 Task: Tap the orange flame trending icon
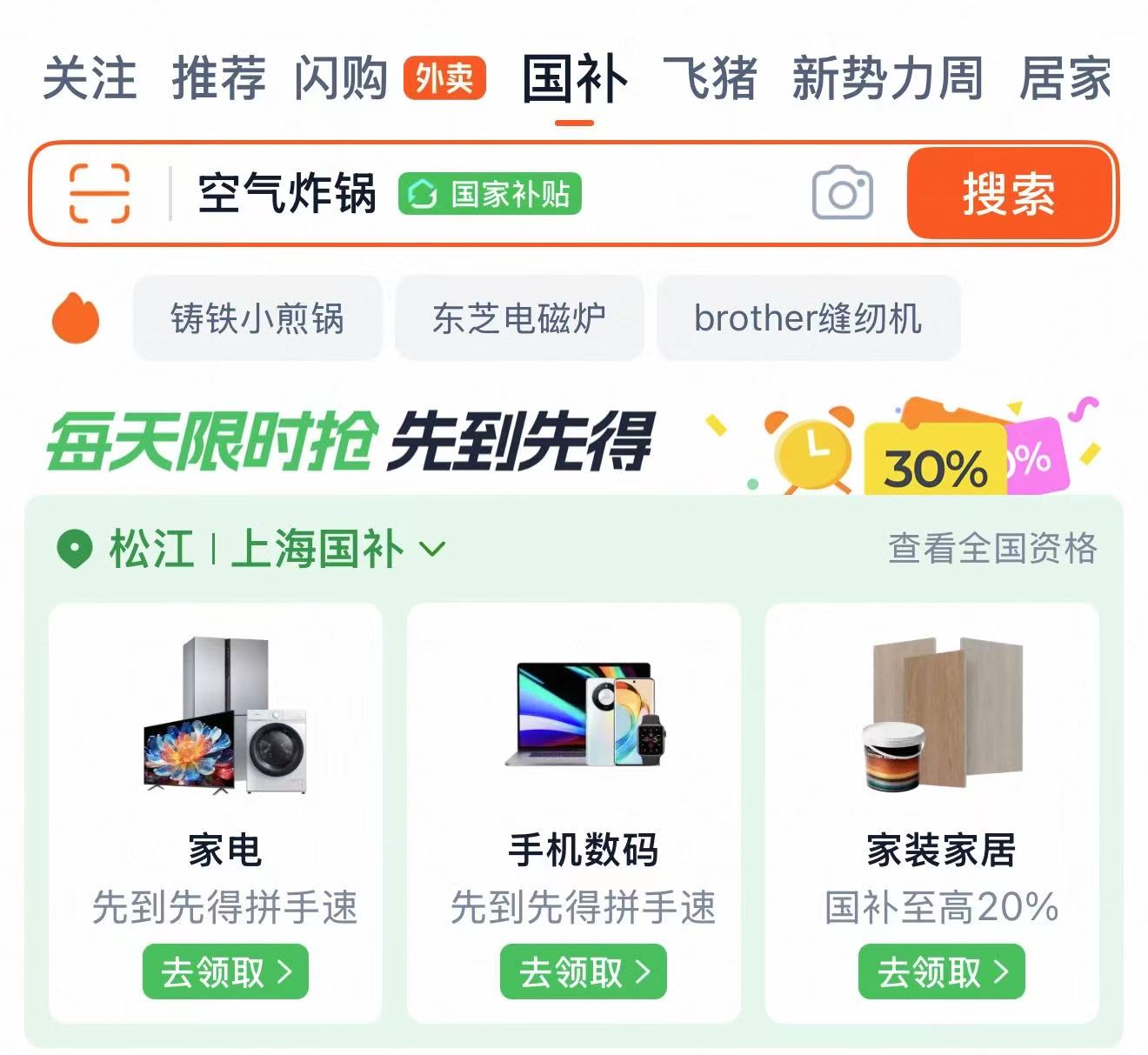point(76,317)
